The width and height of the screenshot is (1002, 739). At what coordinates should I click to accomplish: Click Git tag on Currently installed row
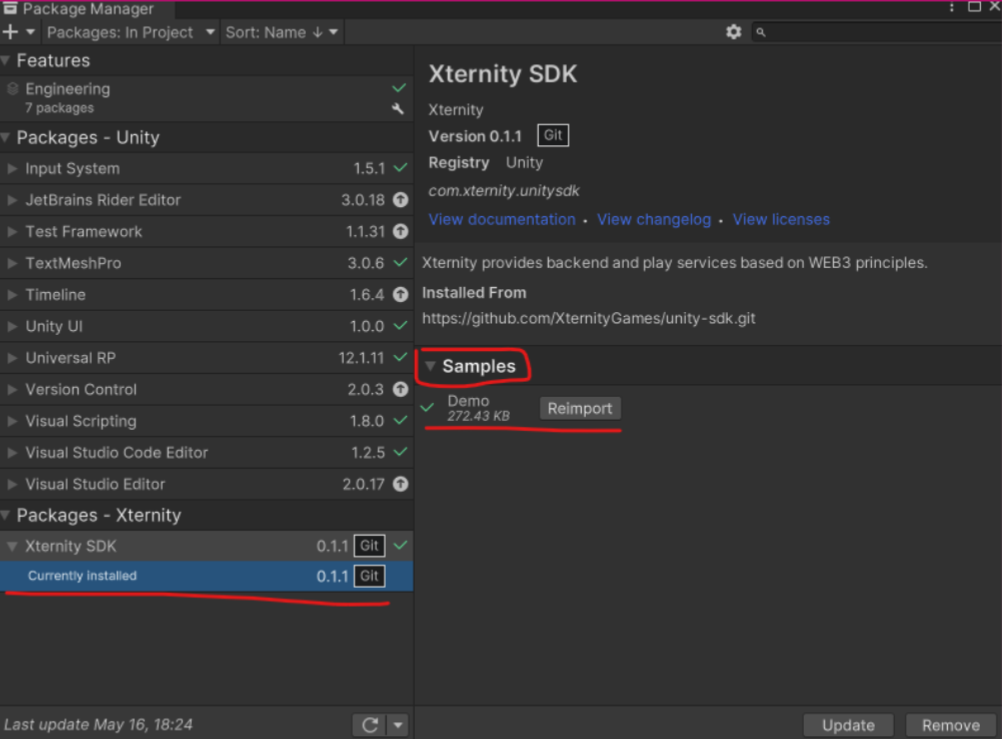(369, 576)
